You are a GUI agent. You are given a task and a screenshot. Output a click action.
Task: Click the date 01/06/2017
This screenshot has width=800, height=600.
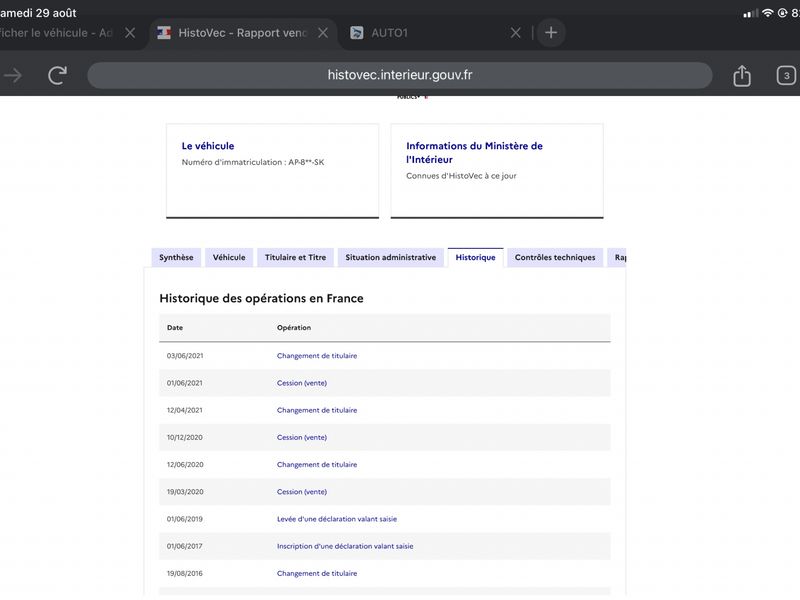click(x=185, y=546)
